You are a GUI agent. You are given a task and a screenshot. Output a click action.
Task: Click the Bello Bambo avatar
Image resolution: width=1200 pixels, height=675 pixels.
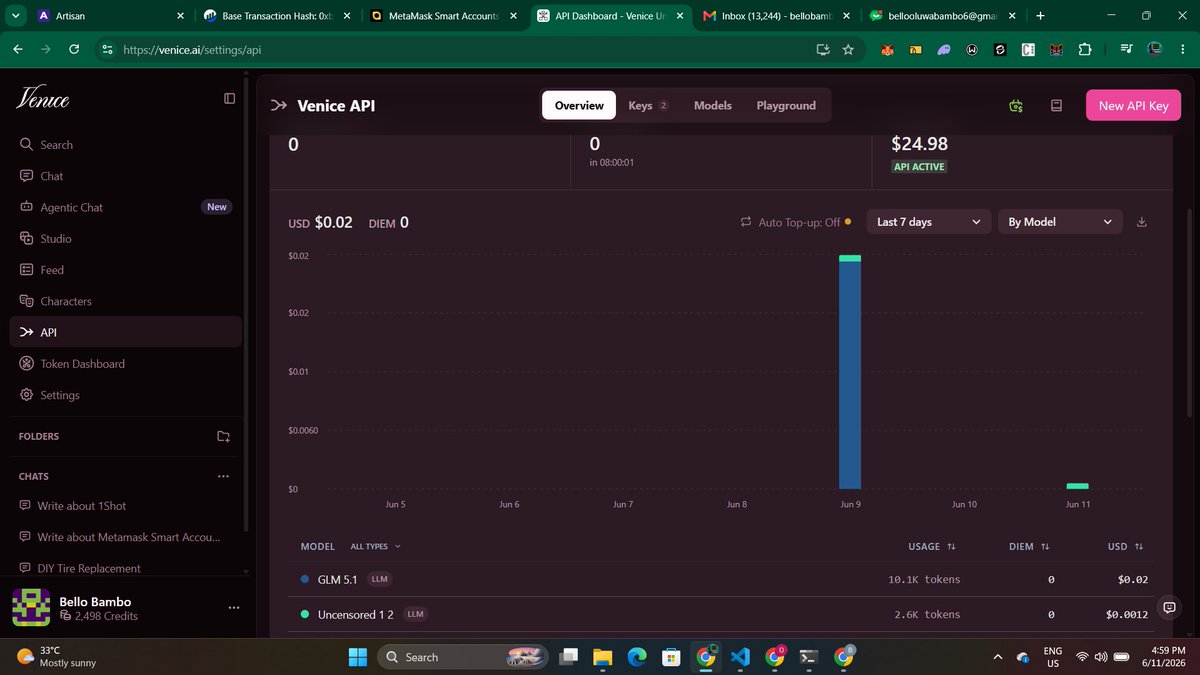coord(31,608)
